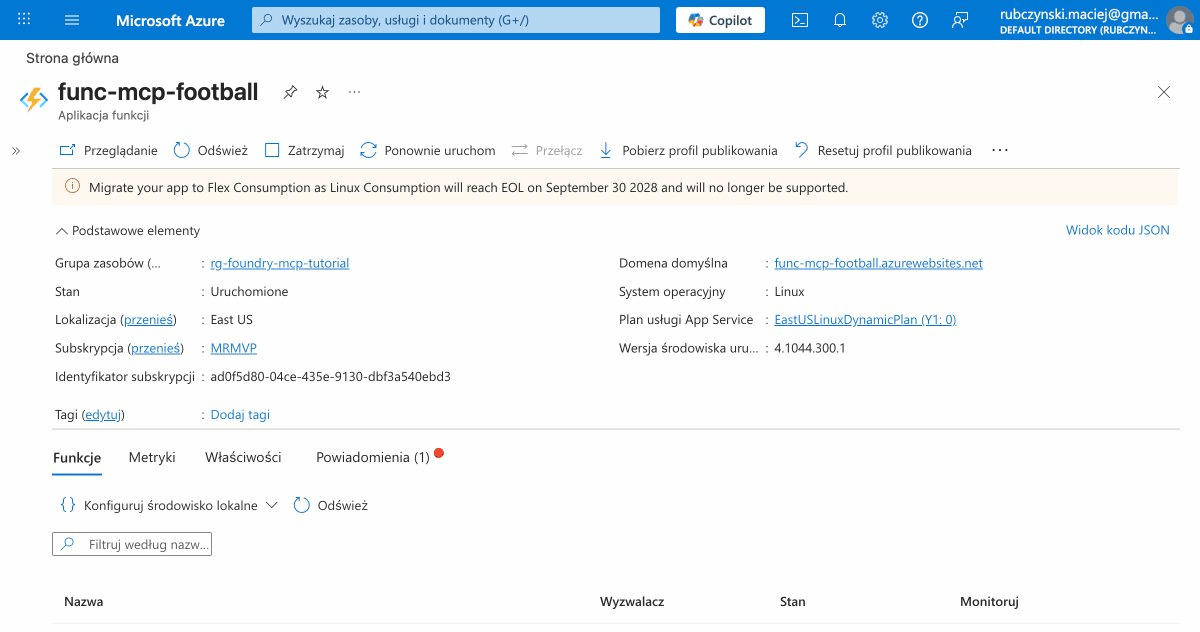
Task: Collapse the Podstawowe elementy section
Action: (128, 230)
